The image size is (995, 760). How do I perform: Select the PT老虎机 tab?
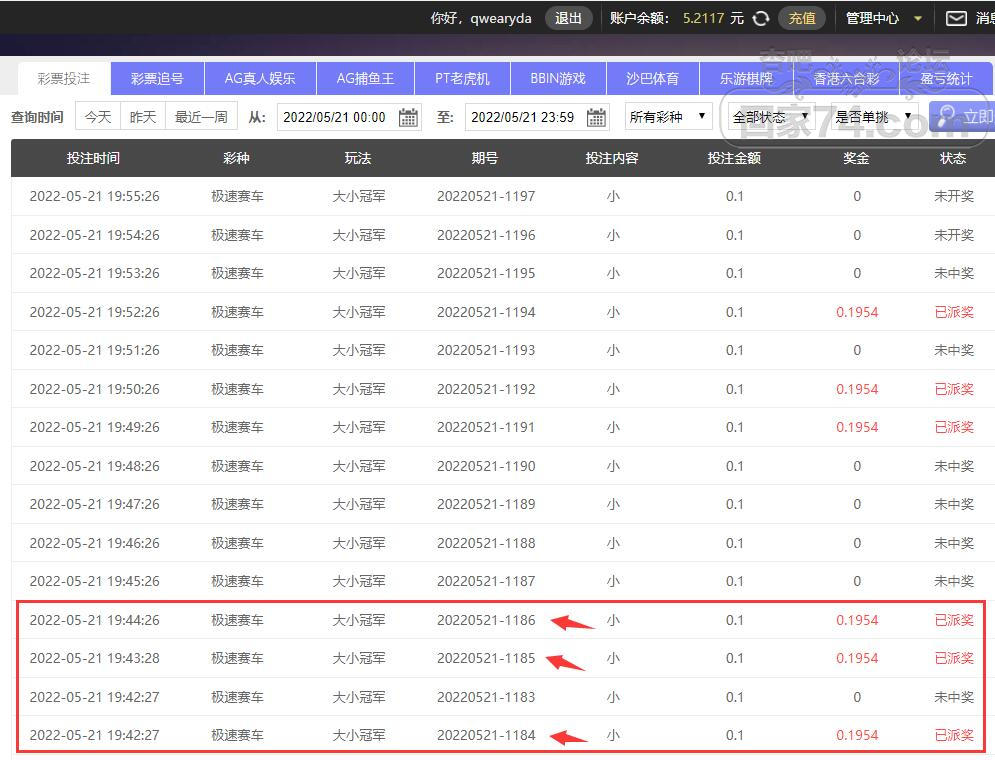462,78
